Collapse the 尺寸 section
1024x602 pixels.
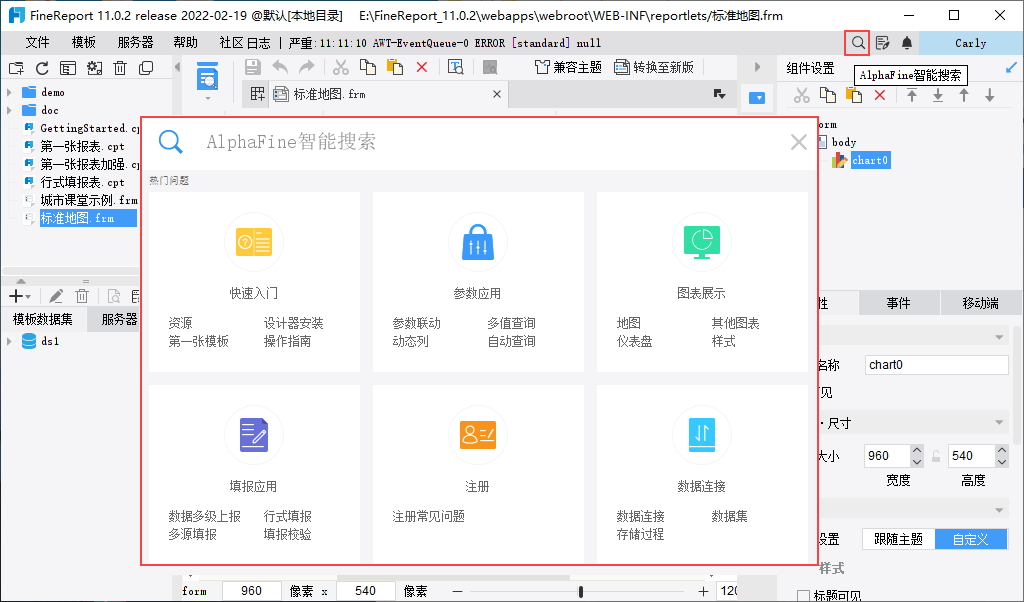coord(999,422)
